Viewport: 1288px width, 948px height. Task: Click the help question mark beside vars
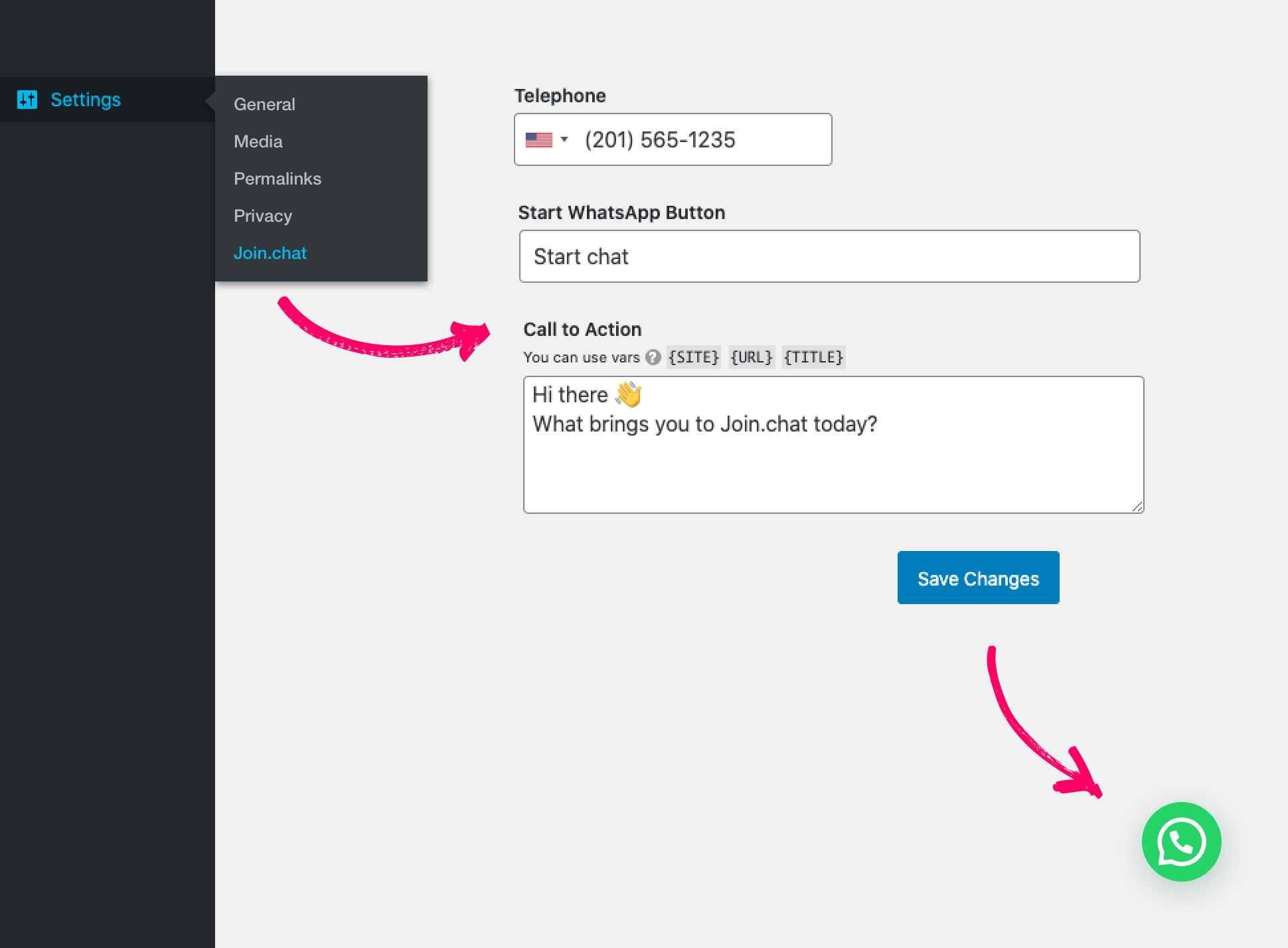pos(653,357)
